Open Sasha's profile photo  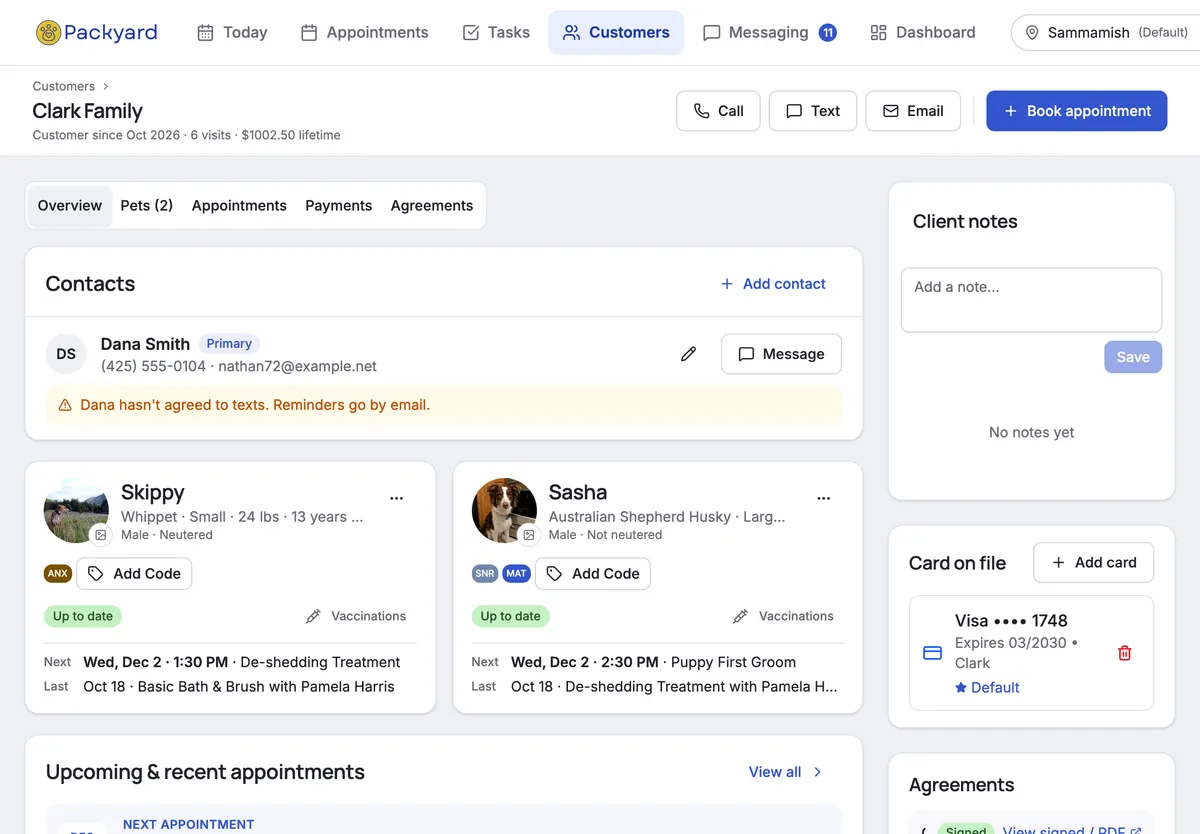click(504, 510)
